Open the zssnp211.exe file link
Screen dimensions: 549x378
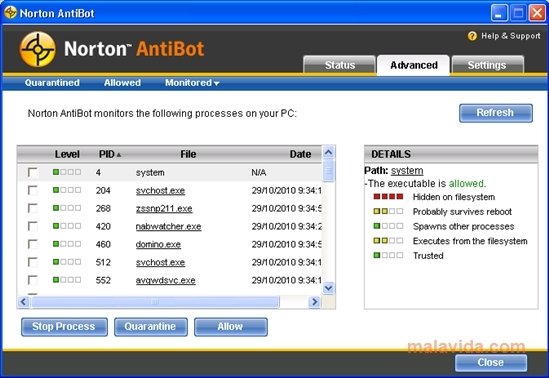pyautogui.click(x=164, y=209)
